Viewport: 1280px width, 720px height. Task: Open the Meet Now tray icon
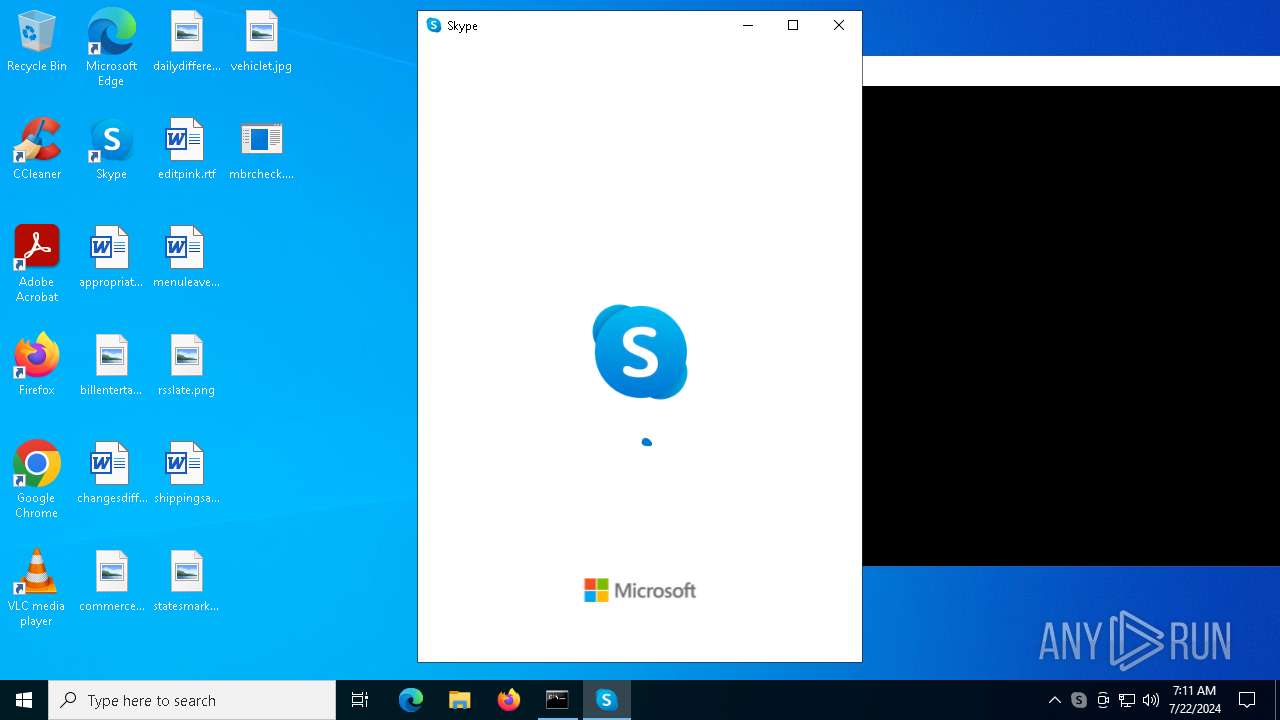tap(1103, 700)
